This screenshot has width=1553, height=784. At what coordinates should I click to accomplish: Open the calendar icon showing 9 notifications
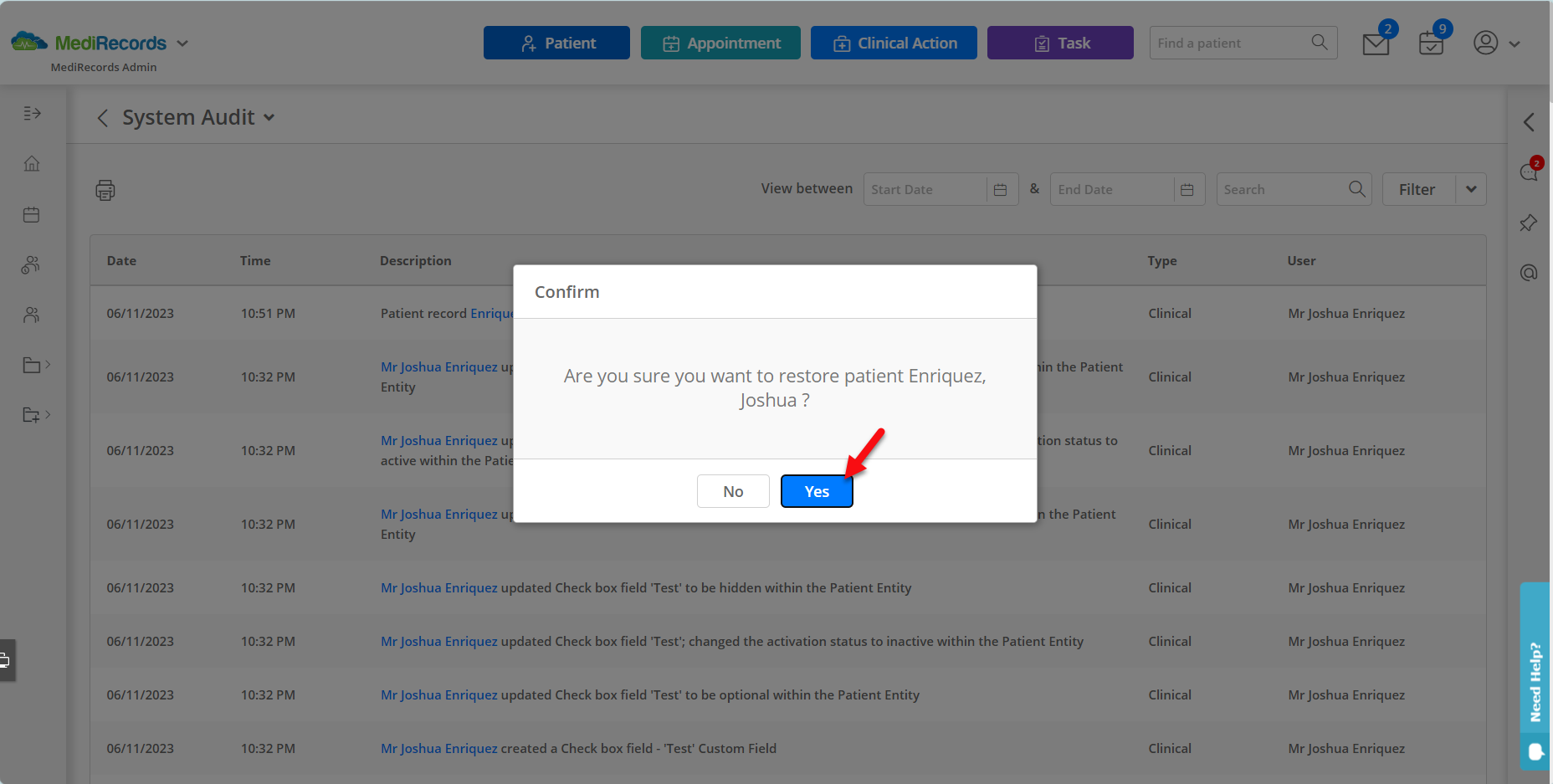1431,43
